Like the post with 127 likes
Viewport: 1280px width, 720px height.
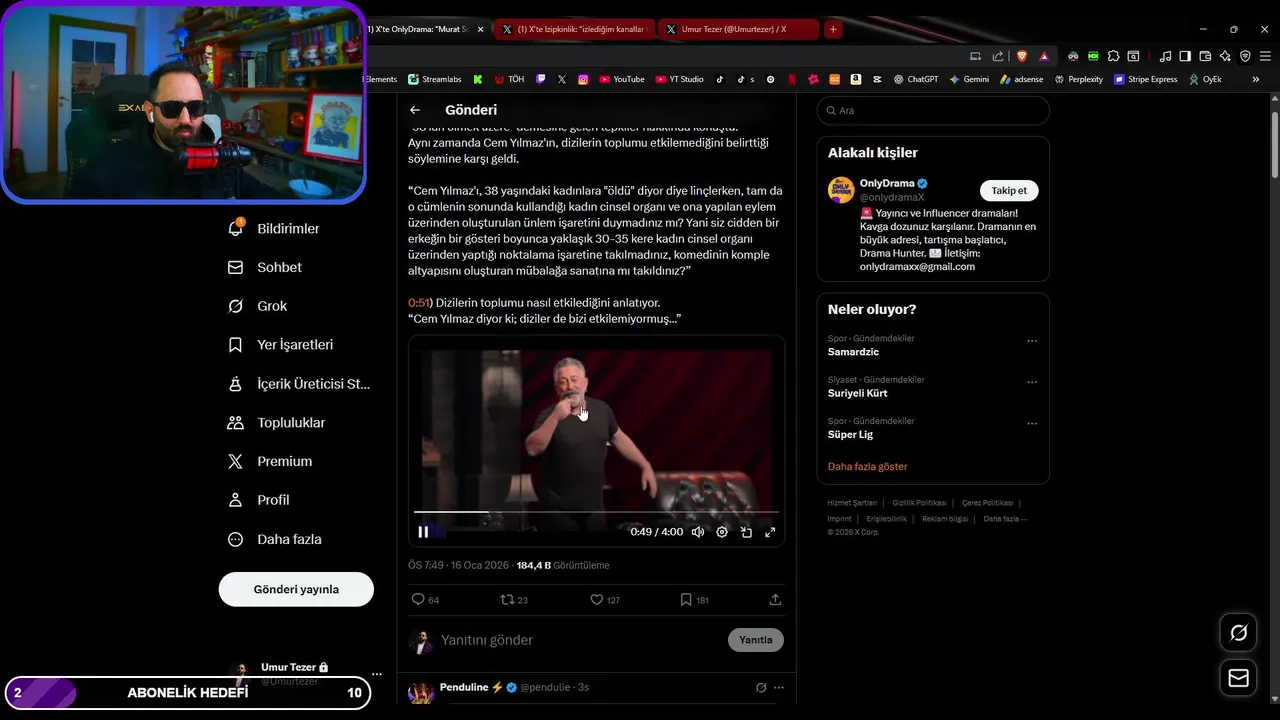605,600
